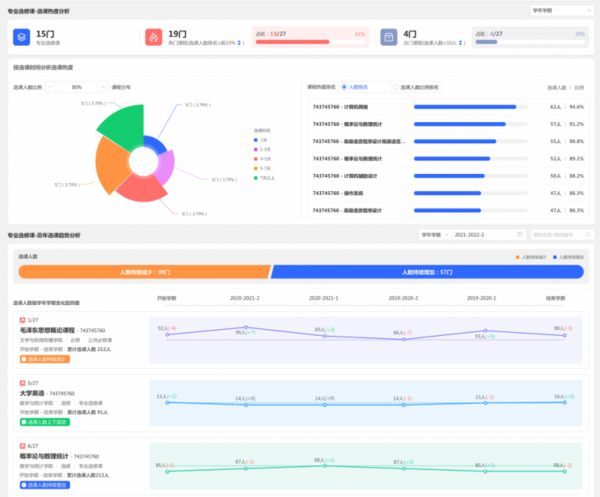The height and width of the screenshot is (497, 600).
Task: Click the blue layers icon beside 15门
Action: 21,37
